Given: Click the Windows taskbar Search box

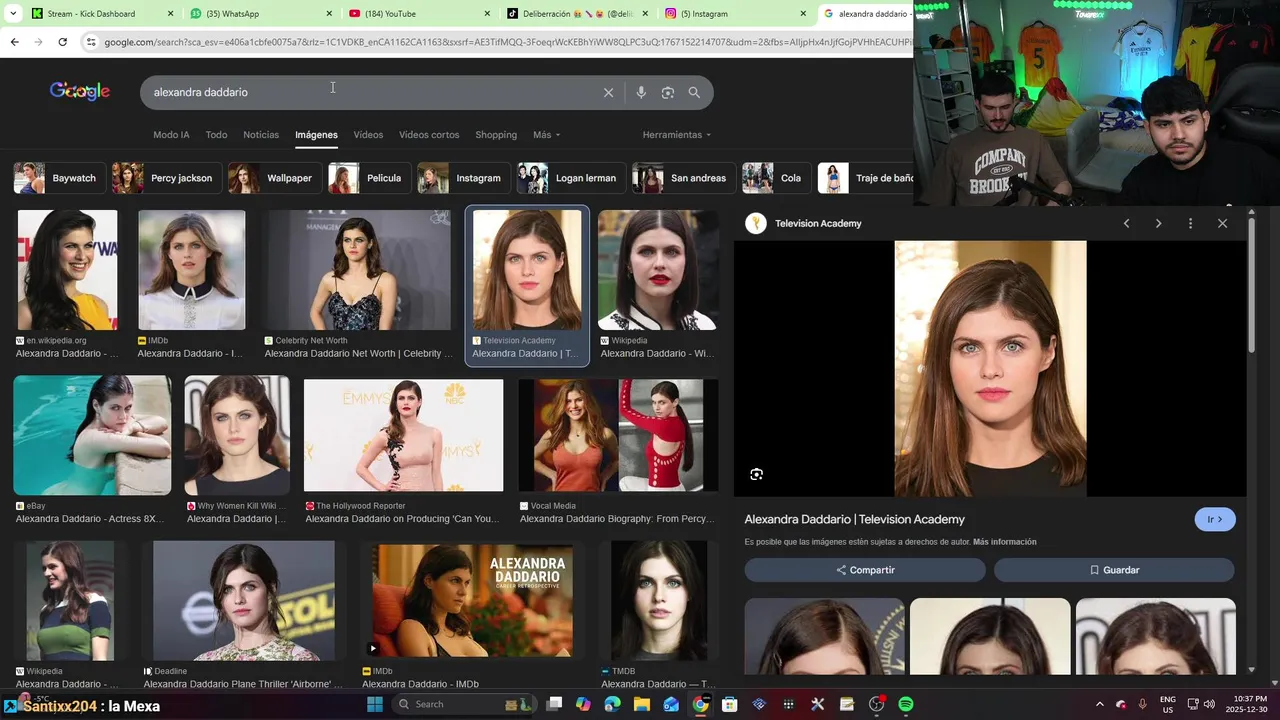Looking at the screenshot, I should click(465, 704).
